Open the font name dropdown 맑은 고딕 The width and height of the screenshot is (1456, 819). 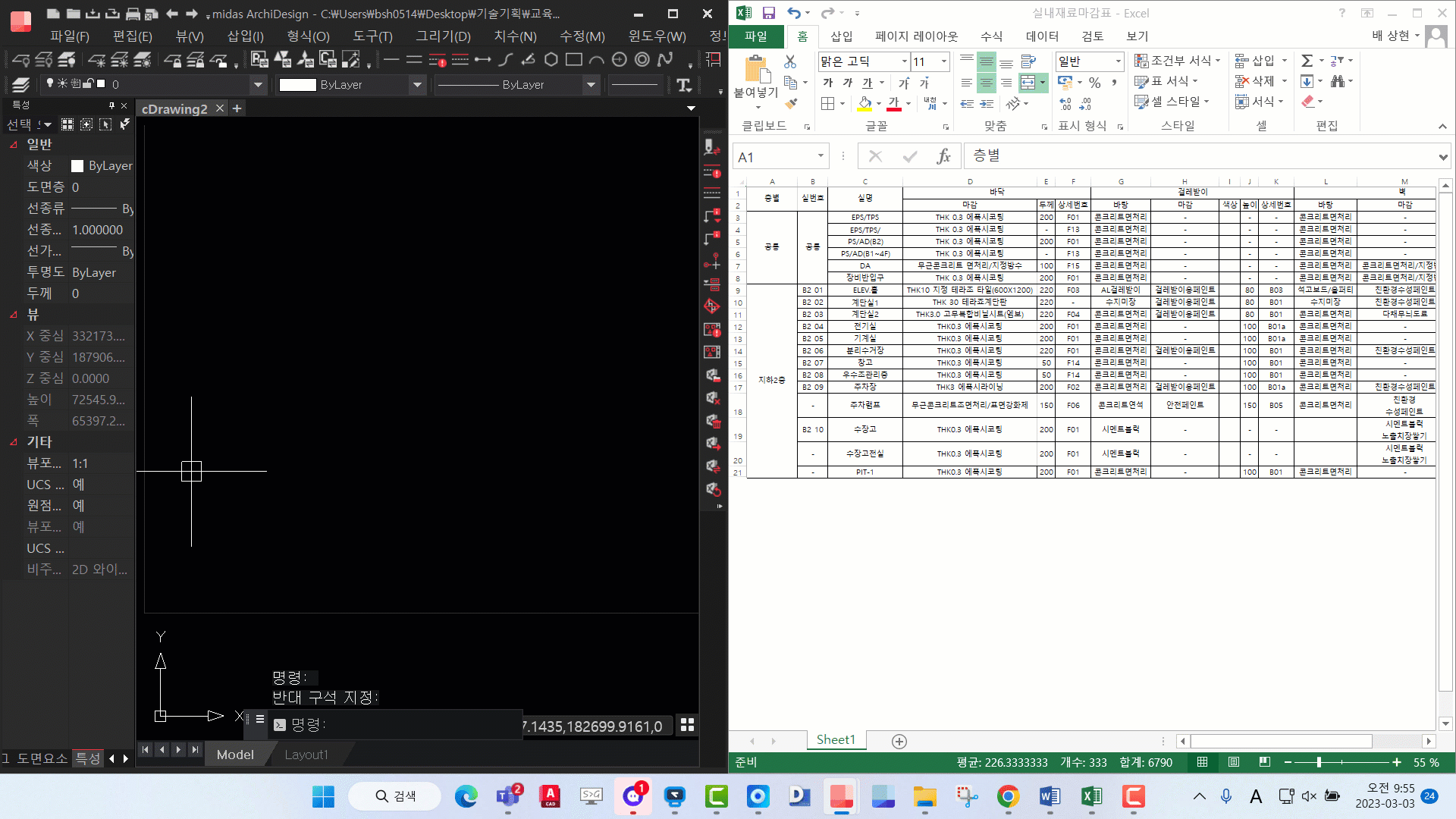coord(904,61)
